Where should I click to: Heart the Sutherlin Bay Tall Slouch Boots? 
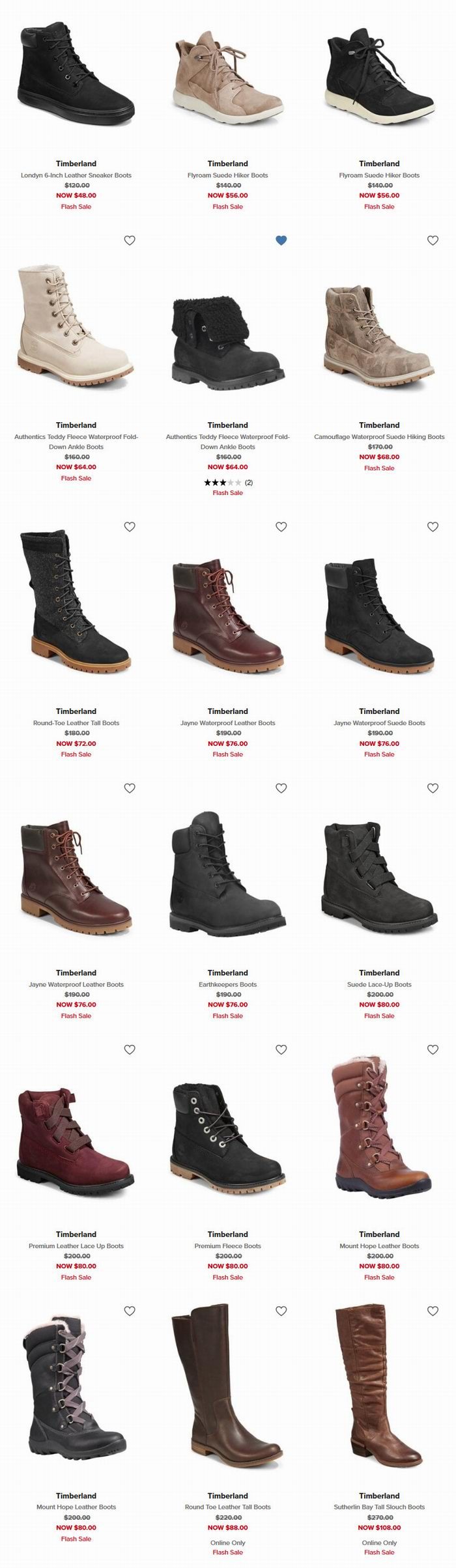[433, 1311]
